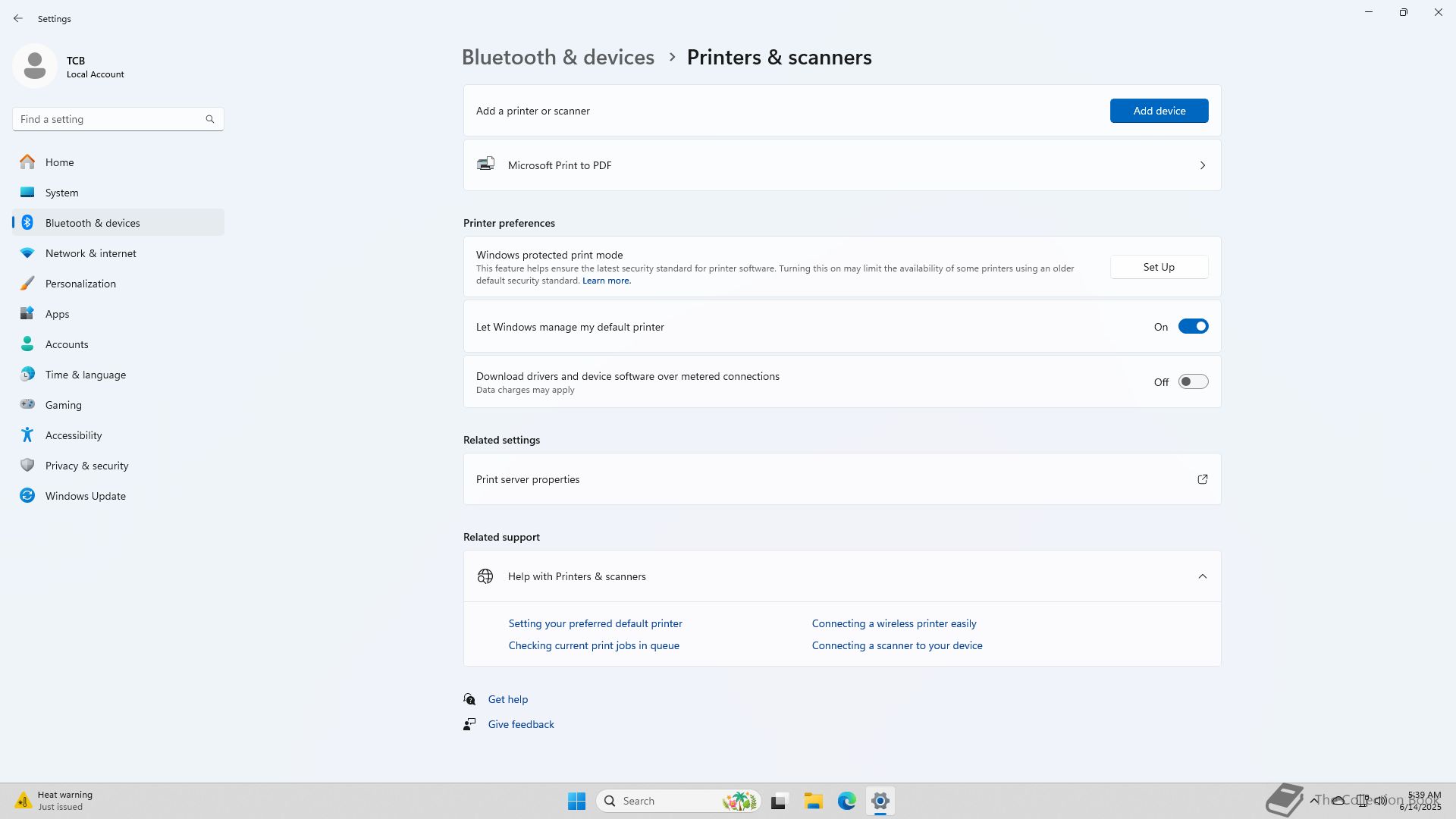Image resolution: width=1456 pixels, height=819 pixels.
Task: Select Windows Update in the sidebar
Action: pyautogui.click(x=85, y=496)
